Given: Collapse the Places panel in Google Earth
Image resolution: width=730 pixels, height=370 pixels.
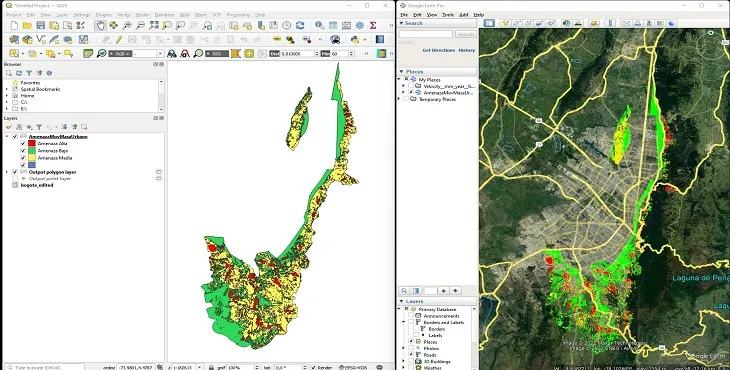Looking at the screenshot, I should 401,72.
